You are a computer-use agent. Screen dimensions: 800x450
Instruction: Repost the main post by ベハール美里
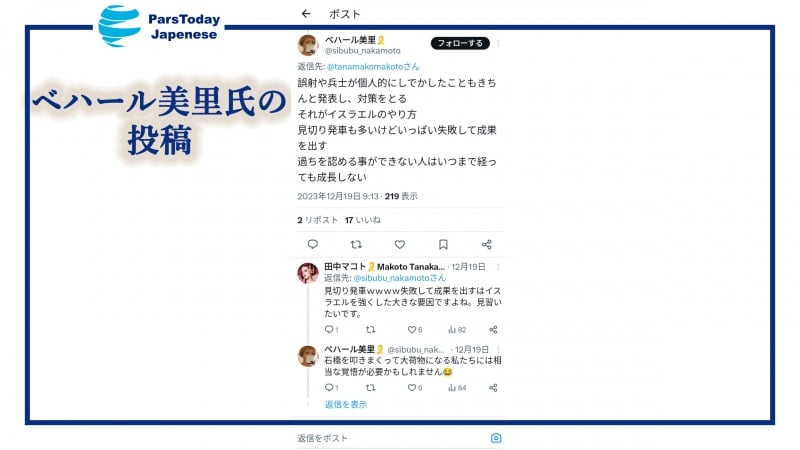[x=356, y=244]
